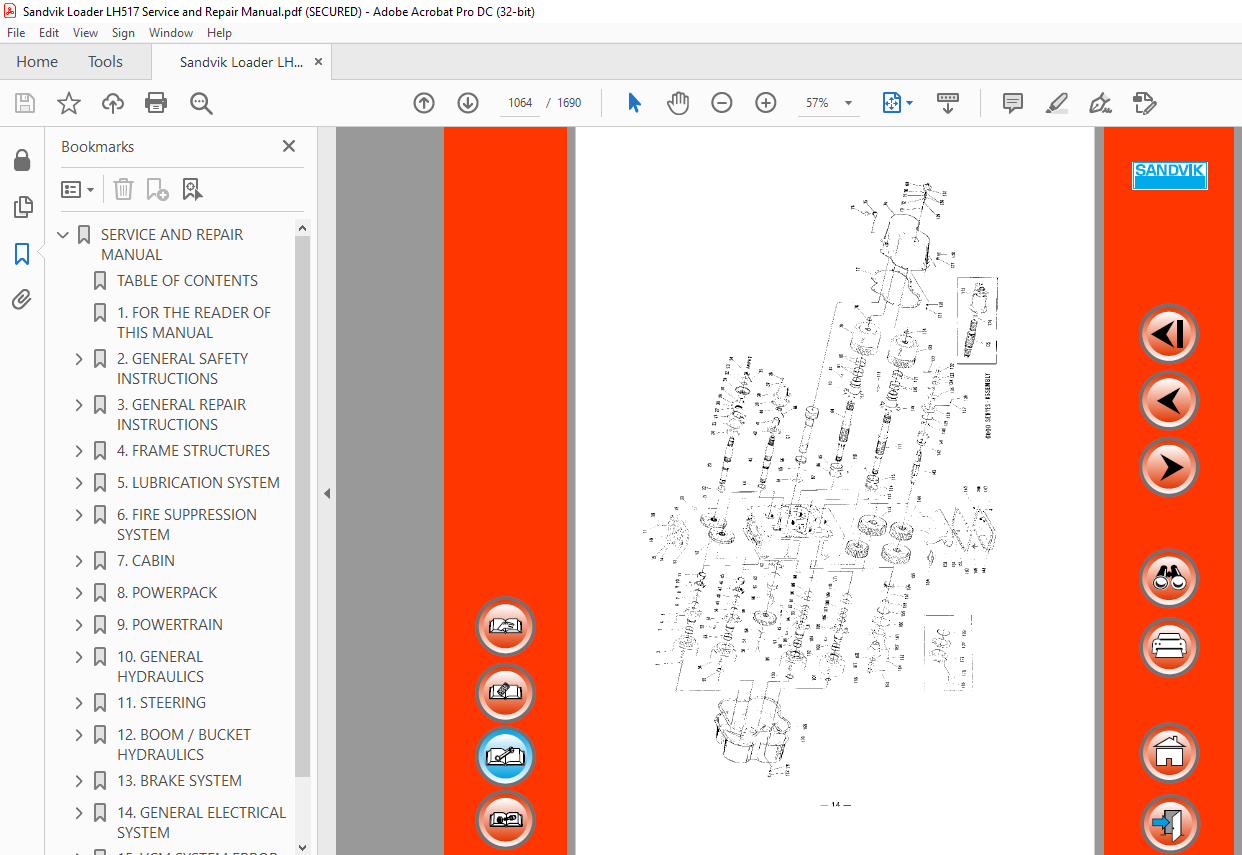Screen dimensions: 1242x855
Task: Open bookmark options menu
Action: (78, 189)
